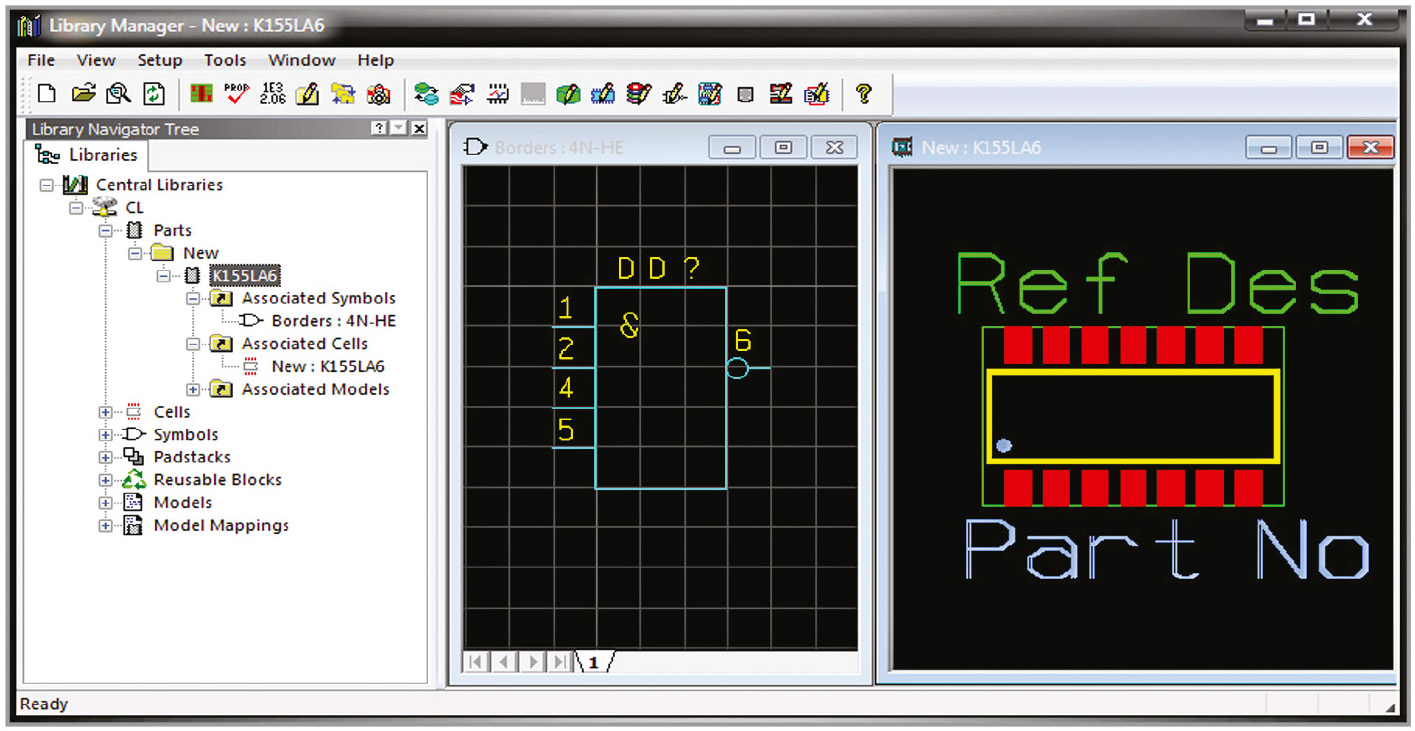The height and width of the screenshot is (731, 1415).
Task: Open the Setup menu
Action: pos(160,60)
